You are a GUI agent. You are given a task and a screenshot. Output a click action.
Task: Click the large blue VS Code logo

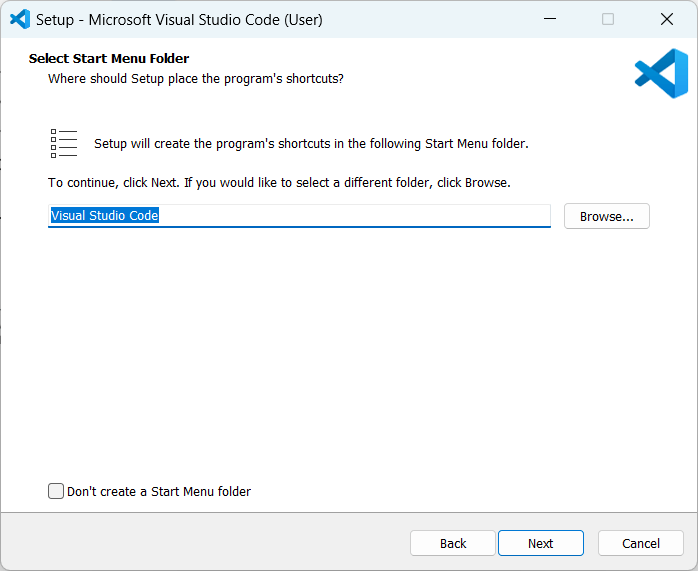[x=661, y=74]
